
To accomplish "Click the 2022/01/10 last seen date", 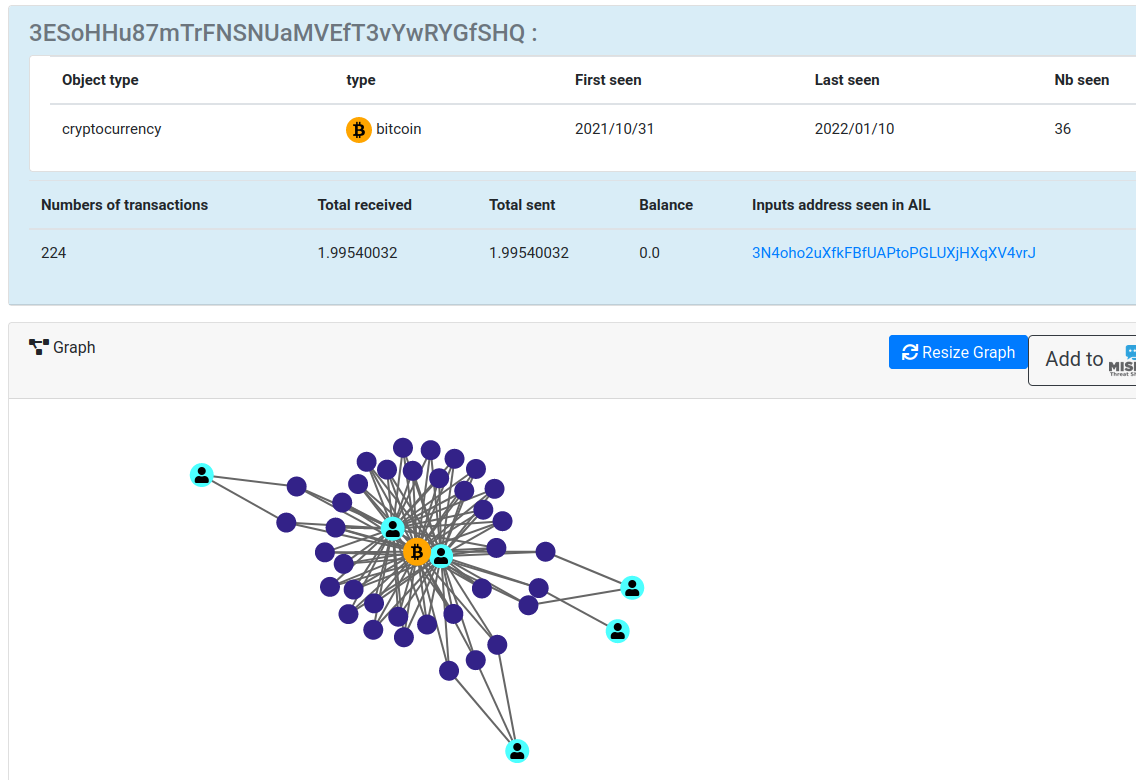I will (854, 129).
